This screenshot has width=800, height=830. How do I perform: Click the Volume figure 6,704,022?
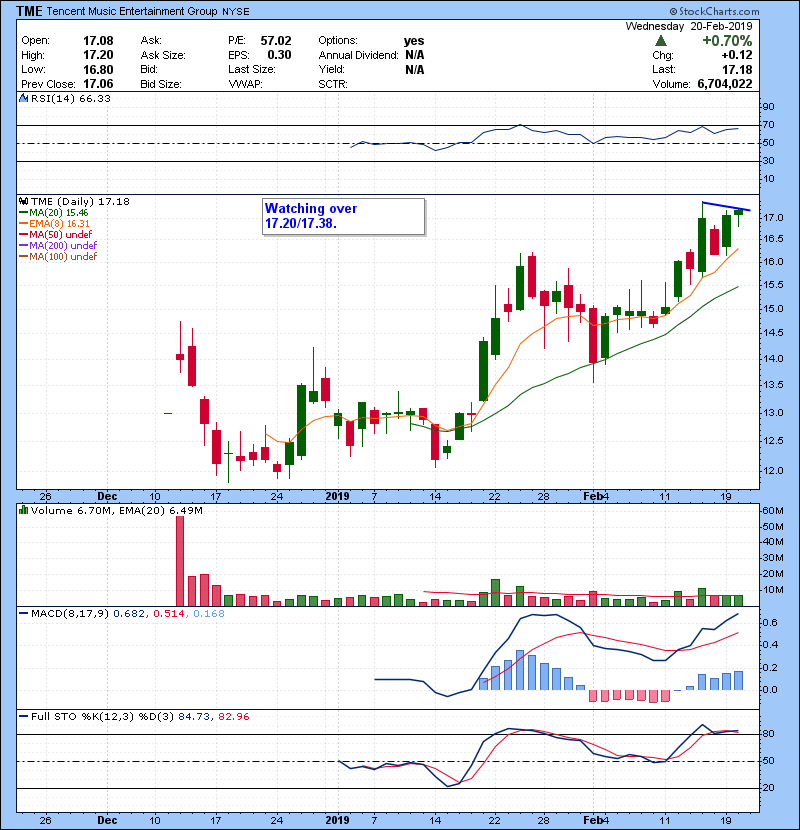point(725,84)
